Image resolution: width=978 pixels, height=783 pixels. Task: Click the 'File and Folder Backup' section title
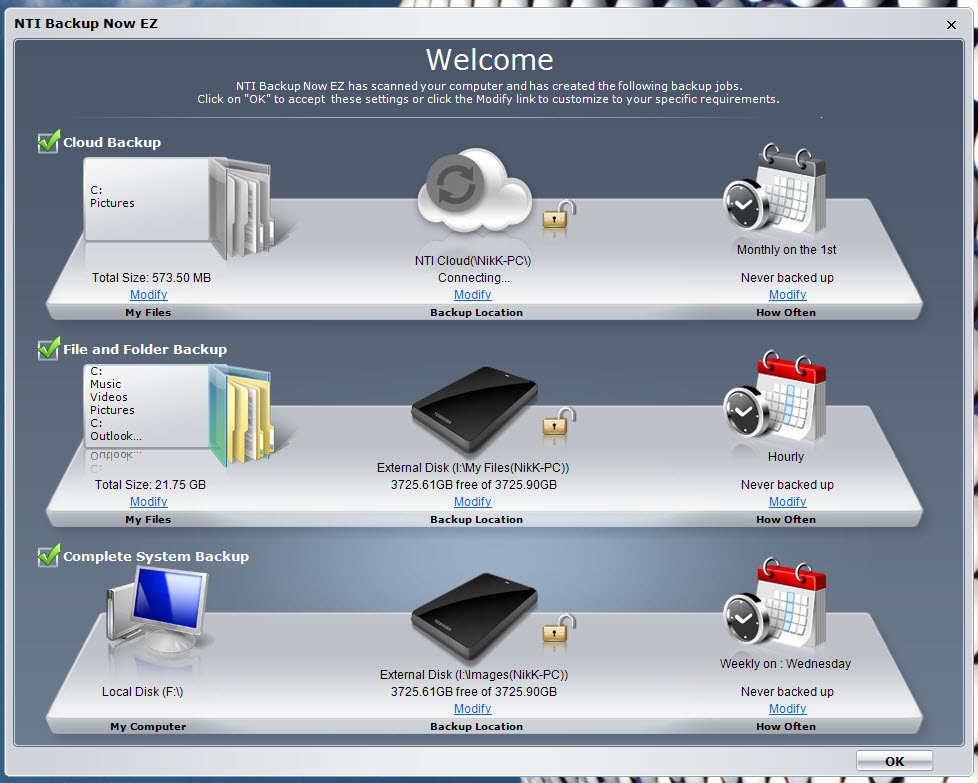click(x=145, y=349)
